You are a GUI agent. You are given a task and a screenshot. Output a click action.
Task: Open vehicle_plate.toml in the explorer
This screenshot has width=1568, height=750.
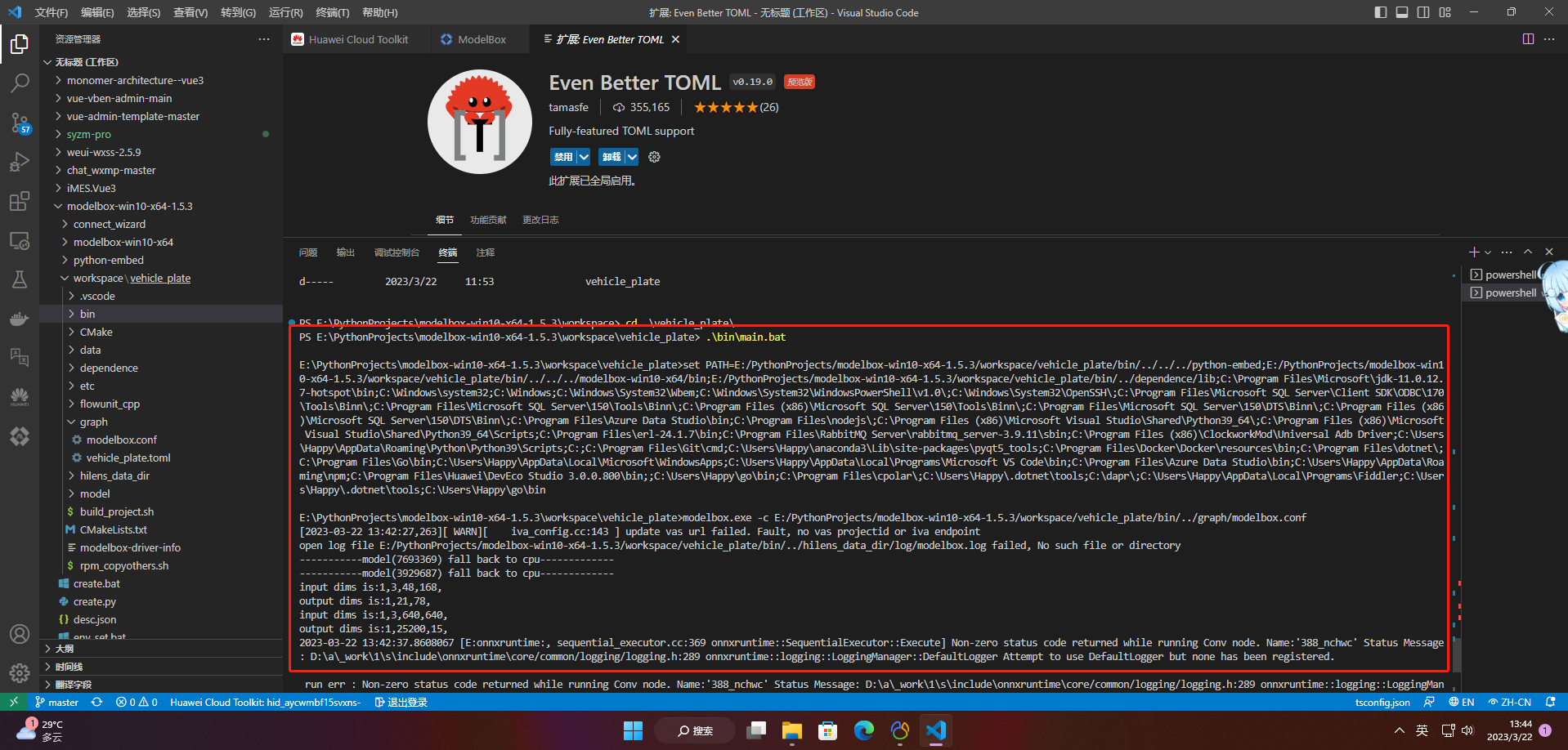click(128, 458)
